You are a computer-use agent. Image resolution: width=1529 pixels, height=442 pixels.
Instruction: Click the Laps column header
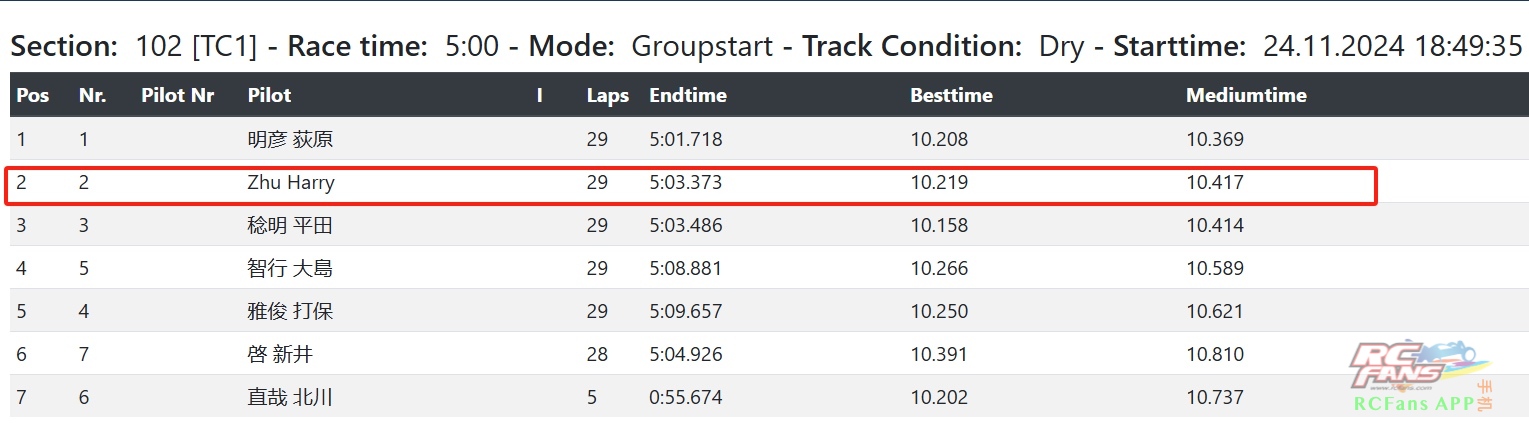click(608, 96)
